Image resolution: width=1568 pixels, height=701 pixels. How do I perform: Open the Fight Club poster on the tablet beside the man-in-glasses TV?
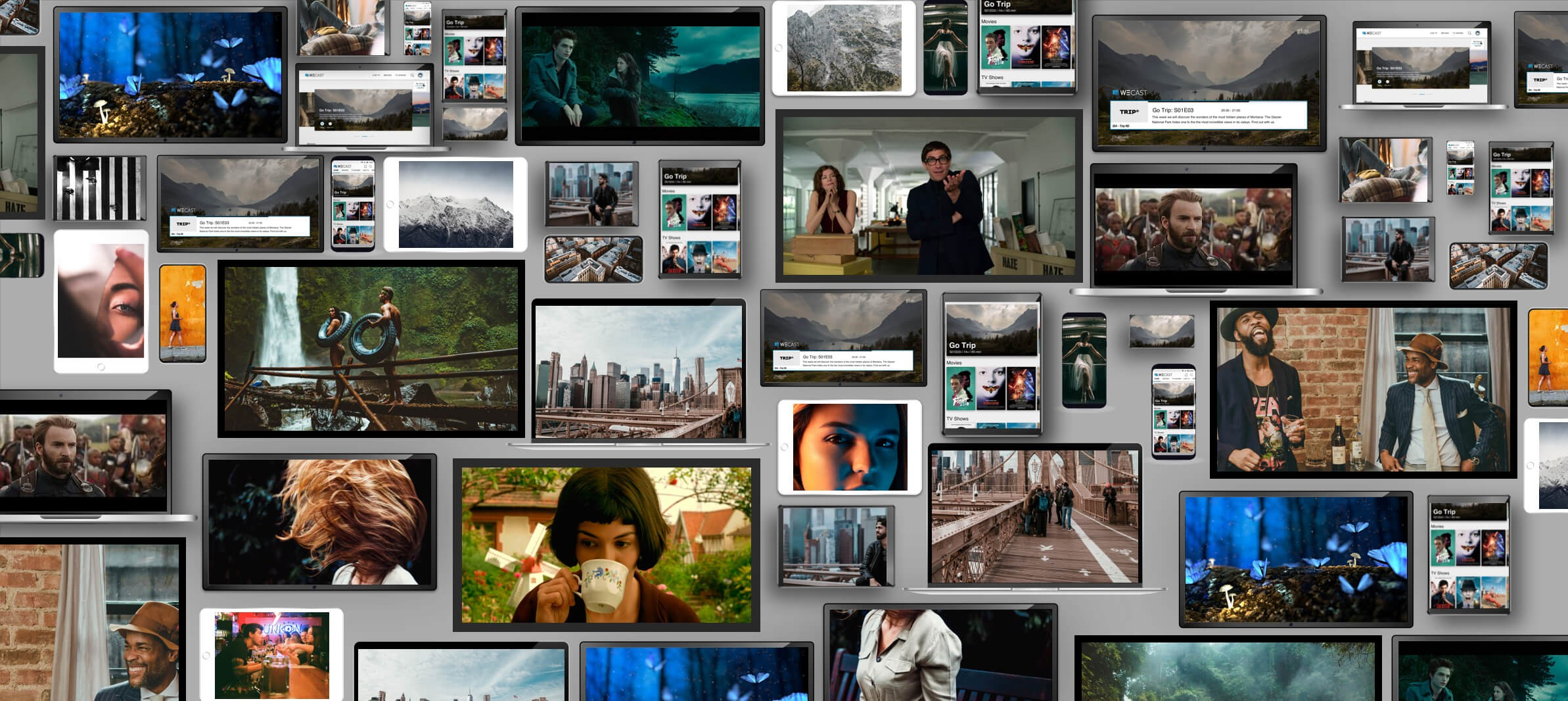tap(674, 212)
